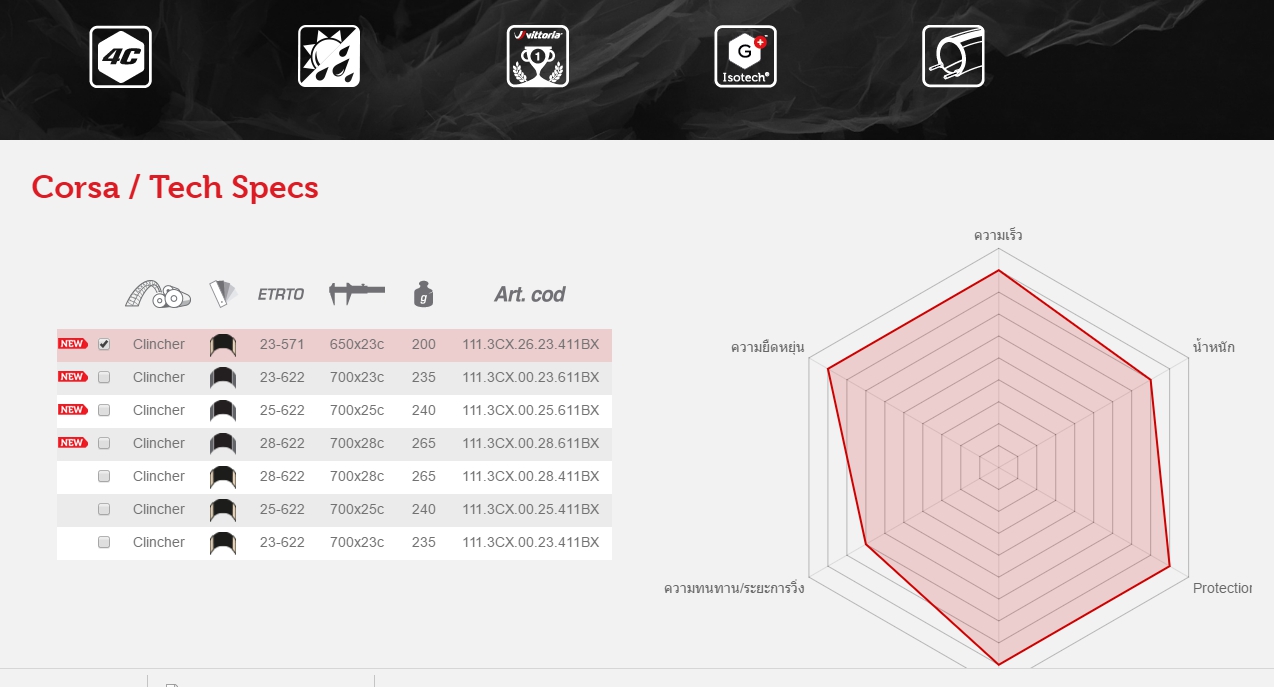Select article code 111.3CX.00.28.611BX
1274x687 pixels.
click(x=531, y=443)
